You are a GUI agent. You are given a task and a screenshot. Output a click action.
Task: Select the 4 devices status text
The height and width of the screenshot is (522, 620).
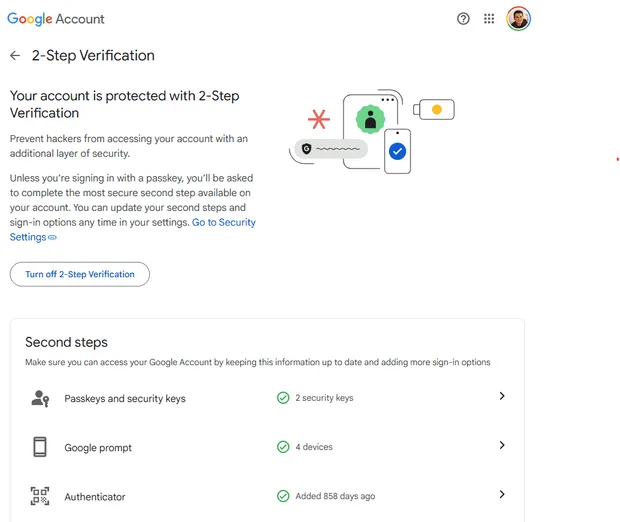314,447
